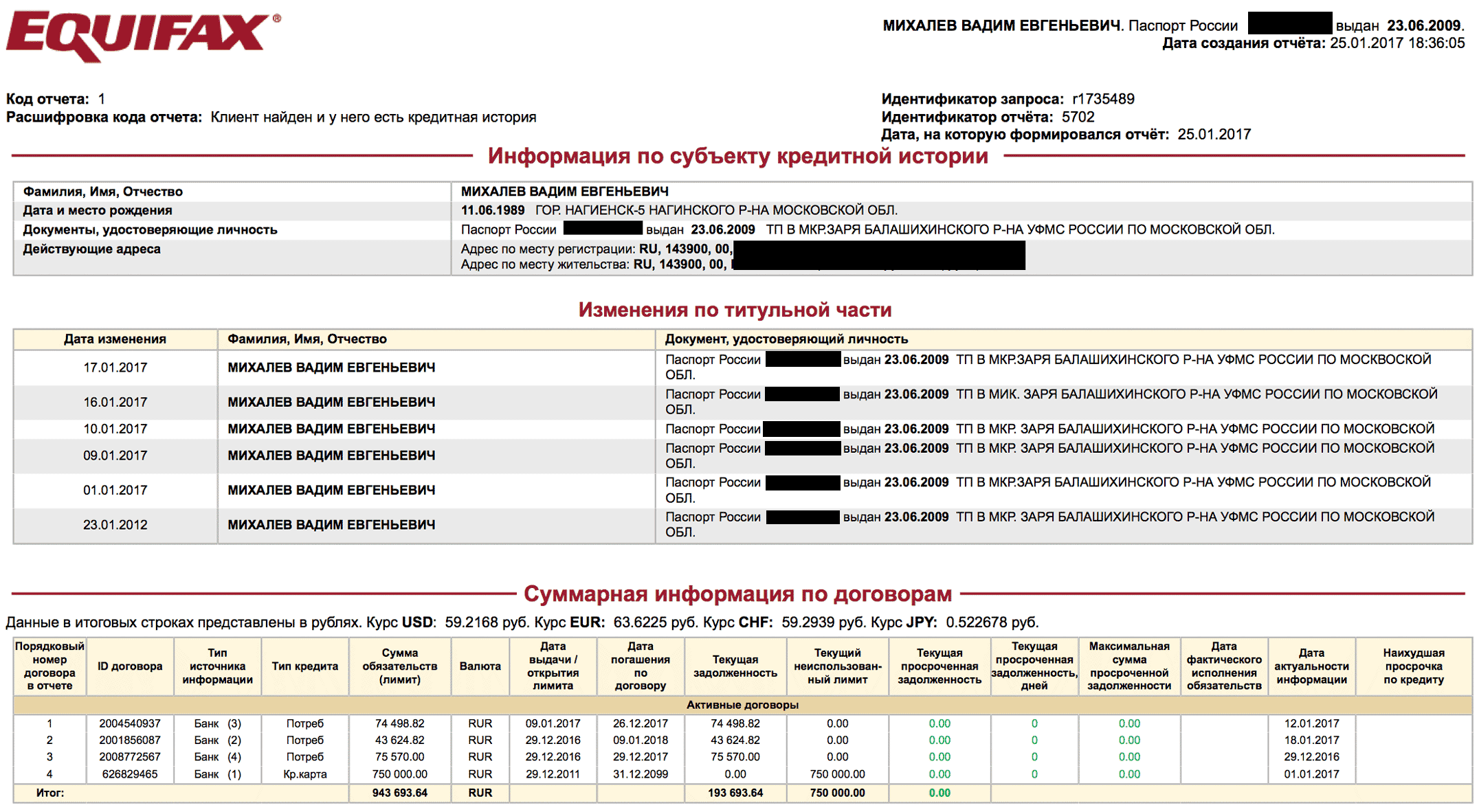Click the 'Наихудшая просрочка по кредиту' header
This screenshot has height=812, width=1479.
pyautogui.click(x=1413, y=666)
